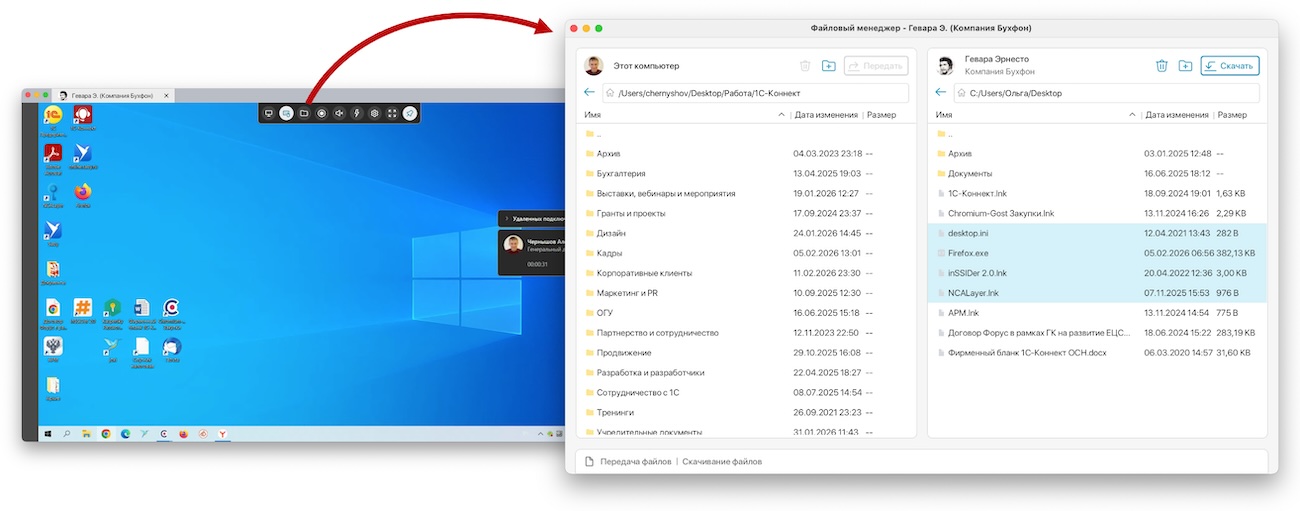Mute sound in remote session toolbar
The image size is (1300, 511).
pos(339,113)
